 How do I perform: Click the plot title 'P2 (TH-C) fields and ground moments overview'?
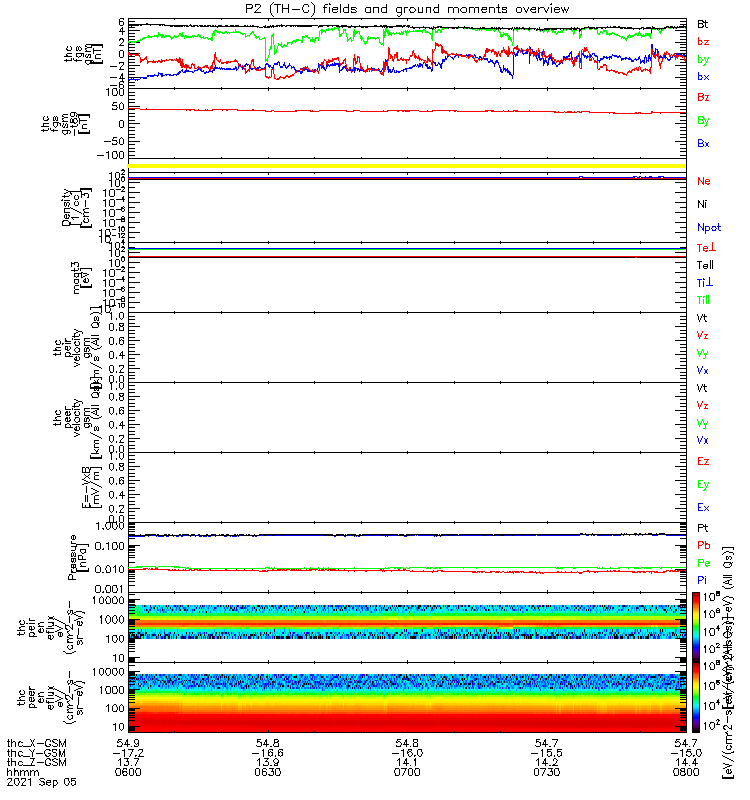pyautogui.click(x=407, y=9)
